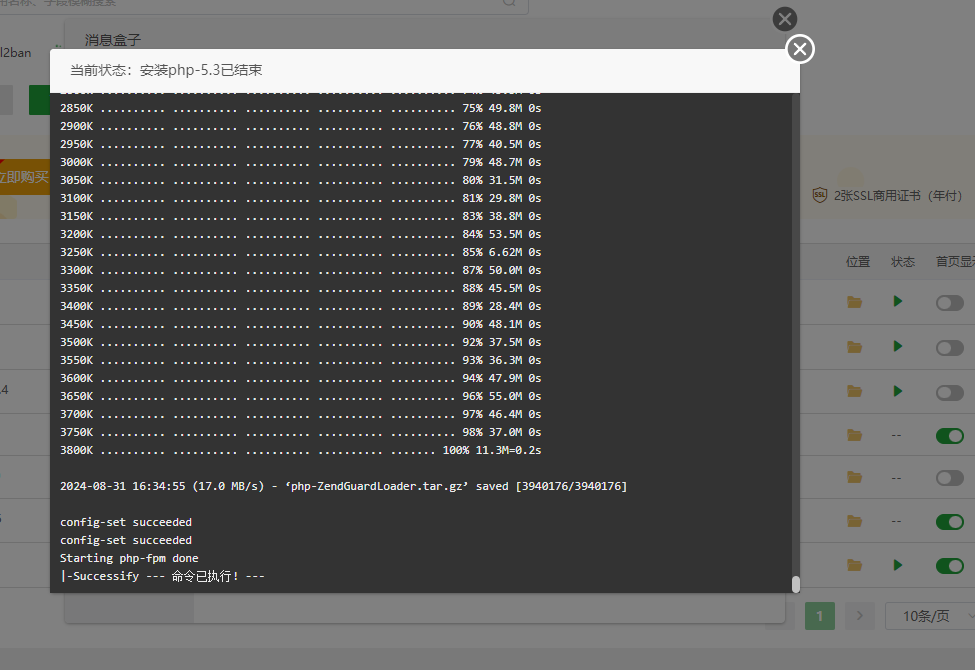Click the running status arrow in last row
Viewport: 975px width, 670px height.
pyautogui.click(x=897, y=565)
